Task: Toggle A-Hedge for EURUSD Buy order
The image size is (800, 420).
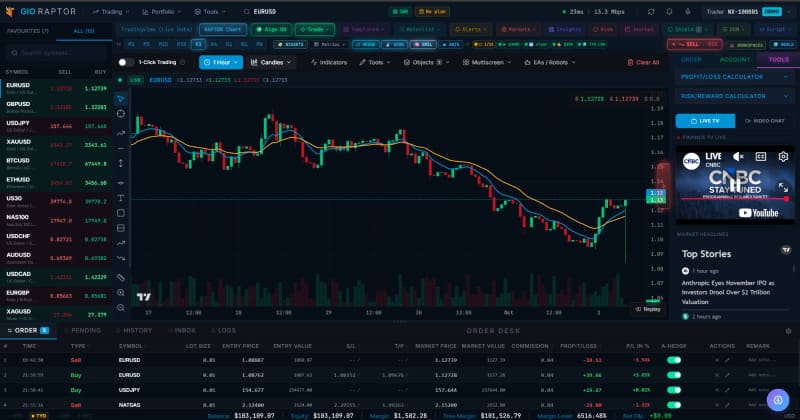Action: [674, 375]
